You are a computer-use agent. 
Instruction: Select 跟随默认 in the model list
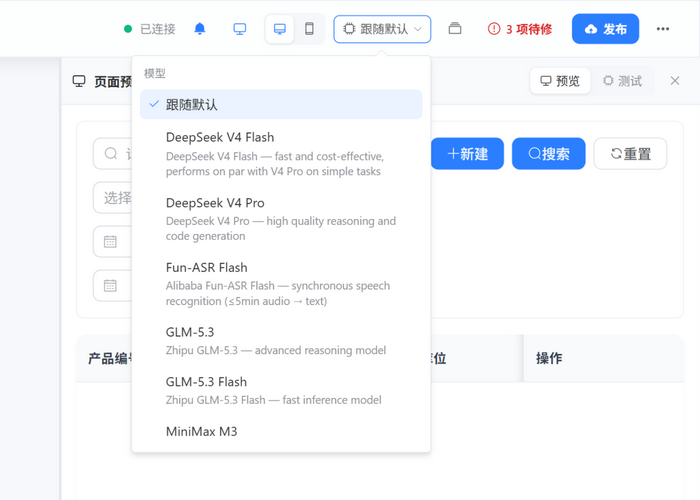281,104
